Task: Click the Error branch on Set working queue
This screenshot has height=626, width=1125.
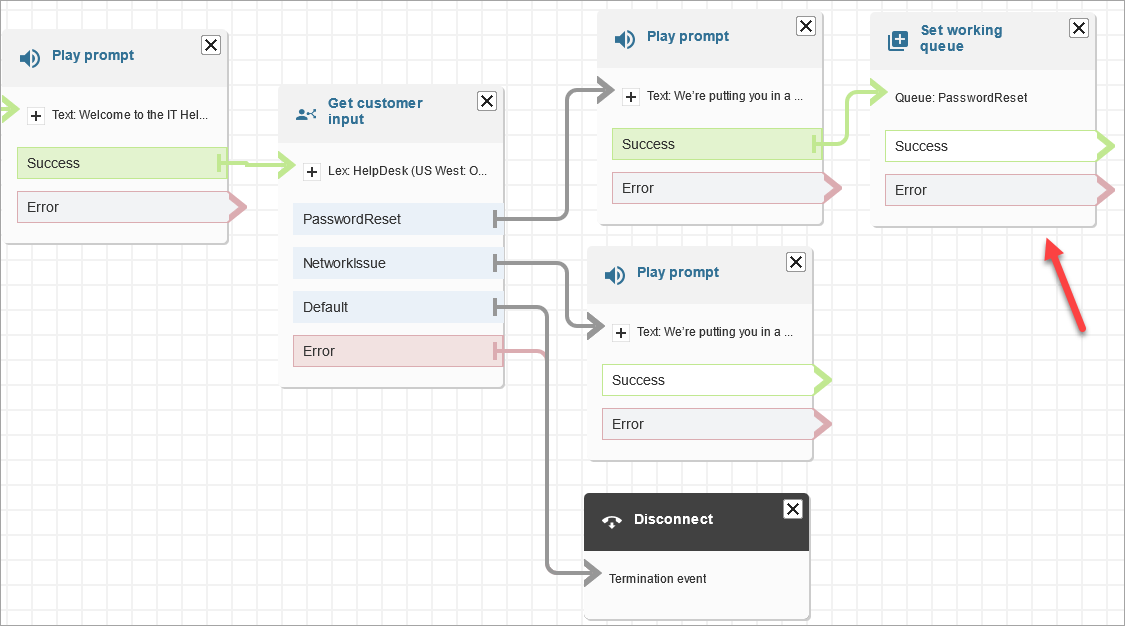Action: click(990, 190)
